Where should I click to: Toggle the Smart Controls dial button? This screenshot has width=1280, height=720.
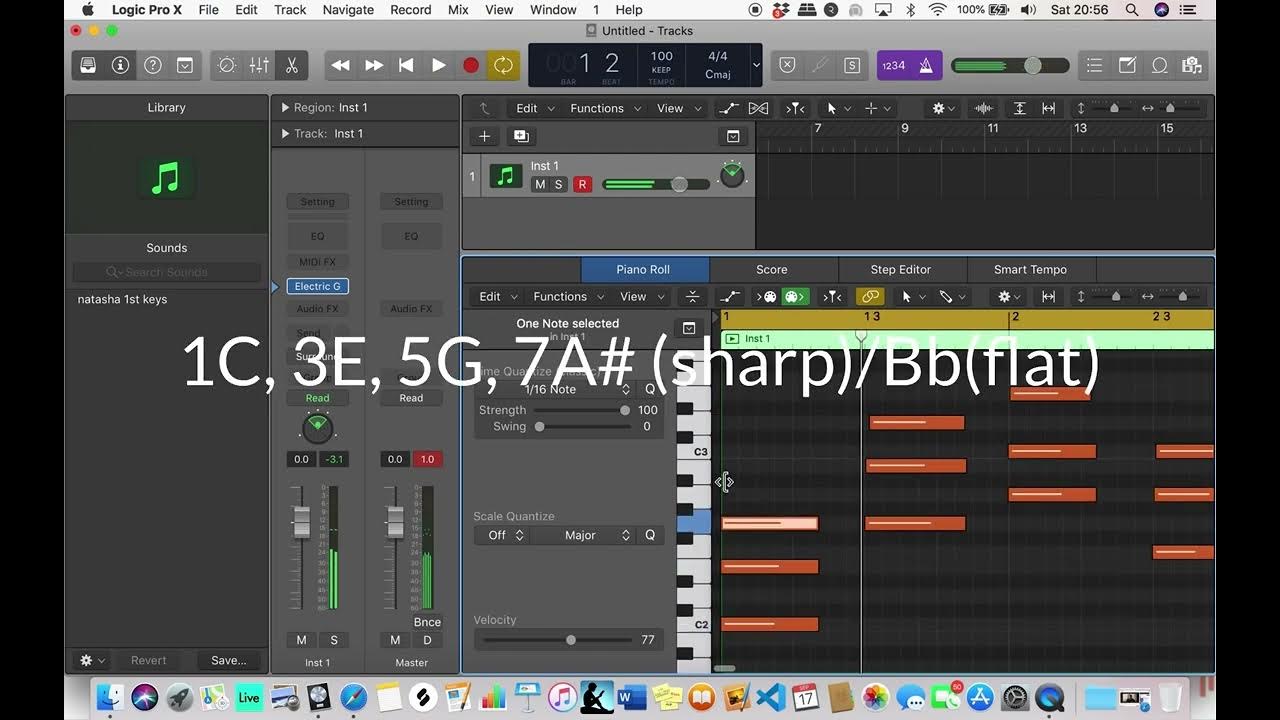pos(227,65)
